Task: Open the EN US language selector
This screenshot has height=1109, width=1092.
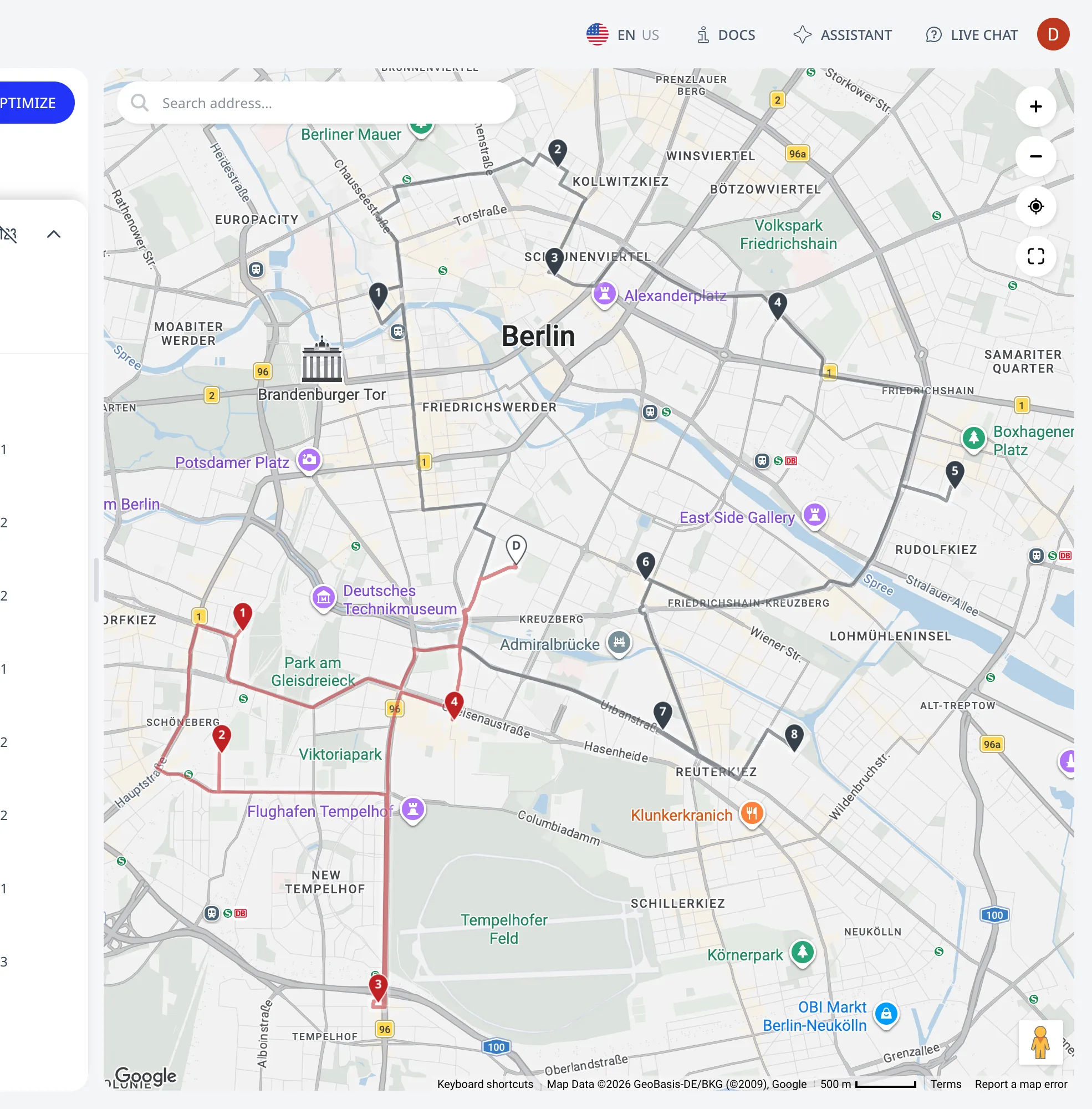Action: tap(622, 35)
